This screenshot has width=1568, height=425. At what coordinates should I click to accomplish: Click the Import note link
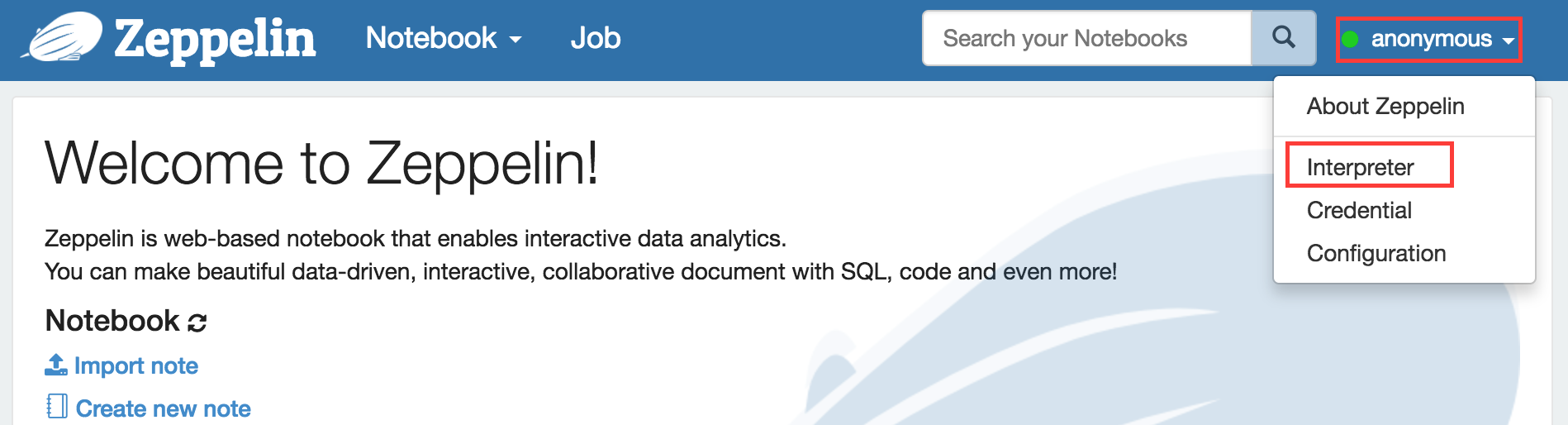coord(136,365)
